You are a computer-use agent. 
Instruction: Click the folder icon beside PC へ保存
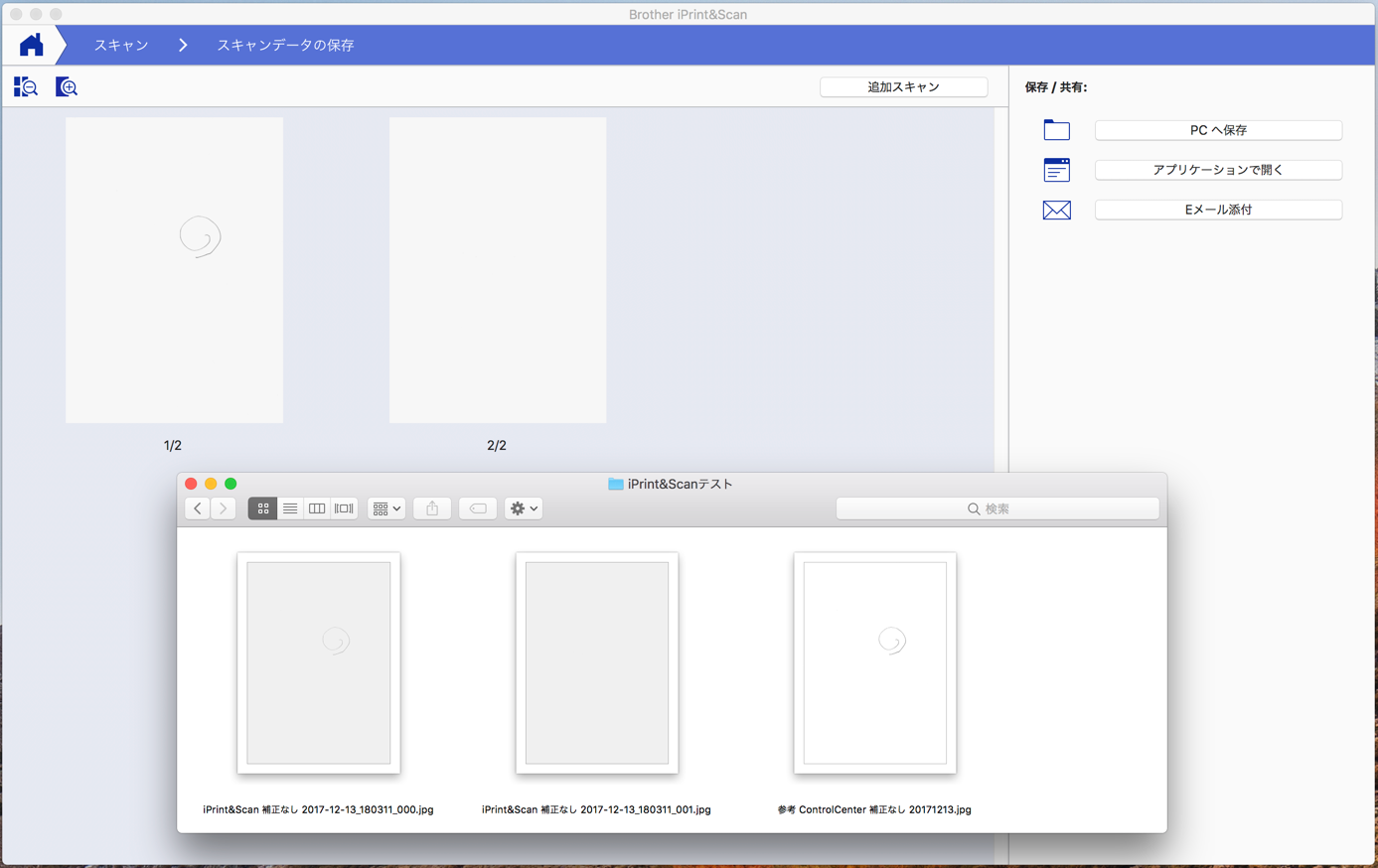[1056, 130]
